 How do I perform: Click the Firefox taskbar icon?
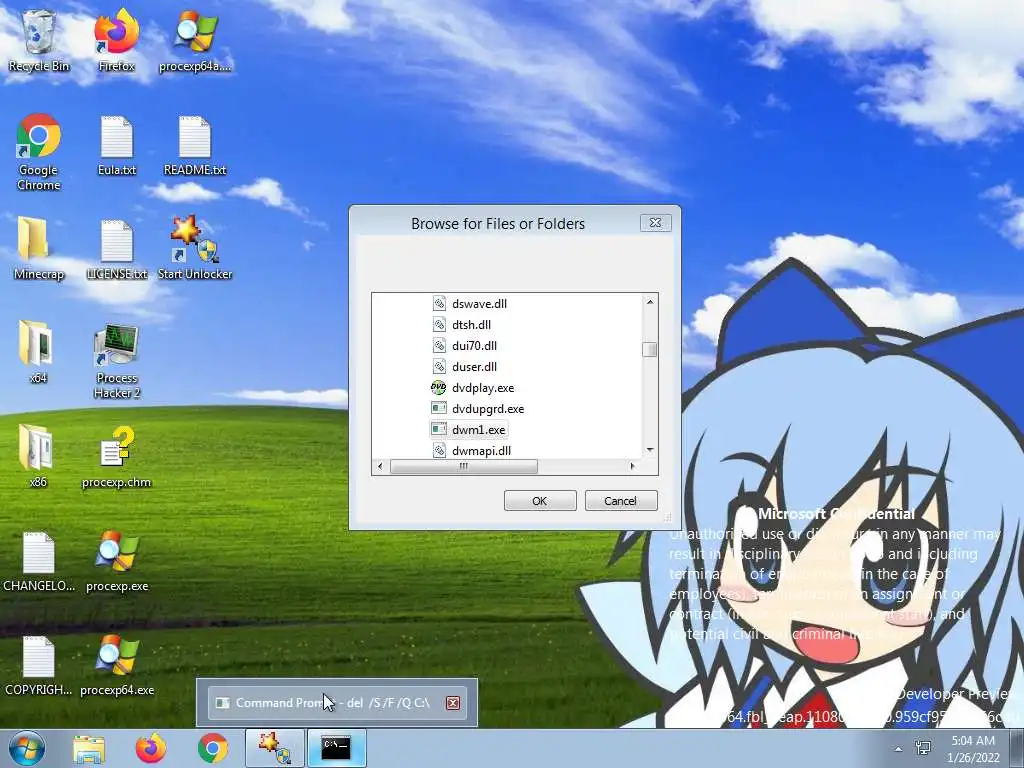[x=151, y=748]
